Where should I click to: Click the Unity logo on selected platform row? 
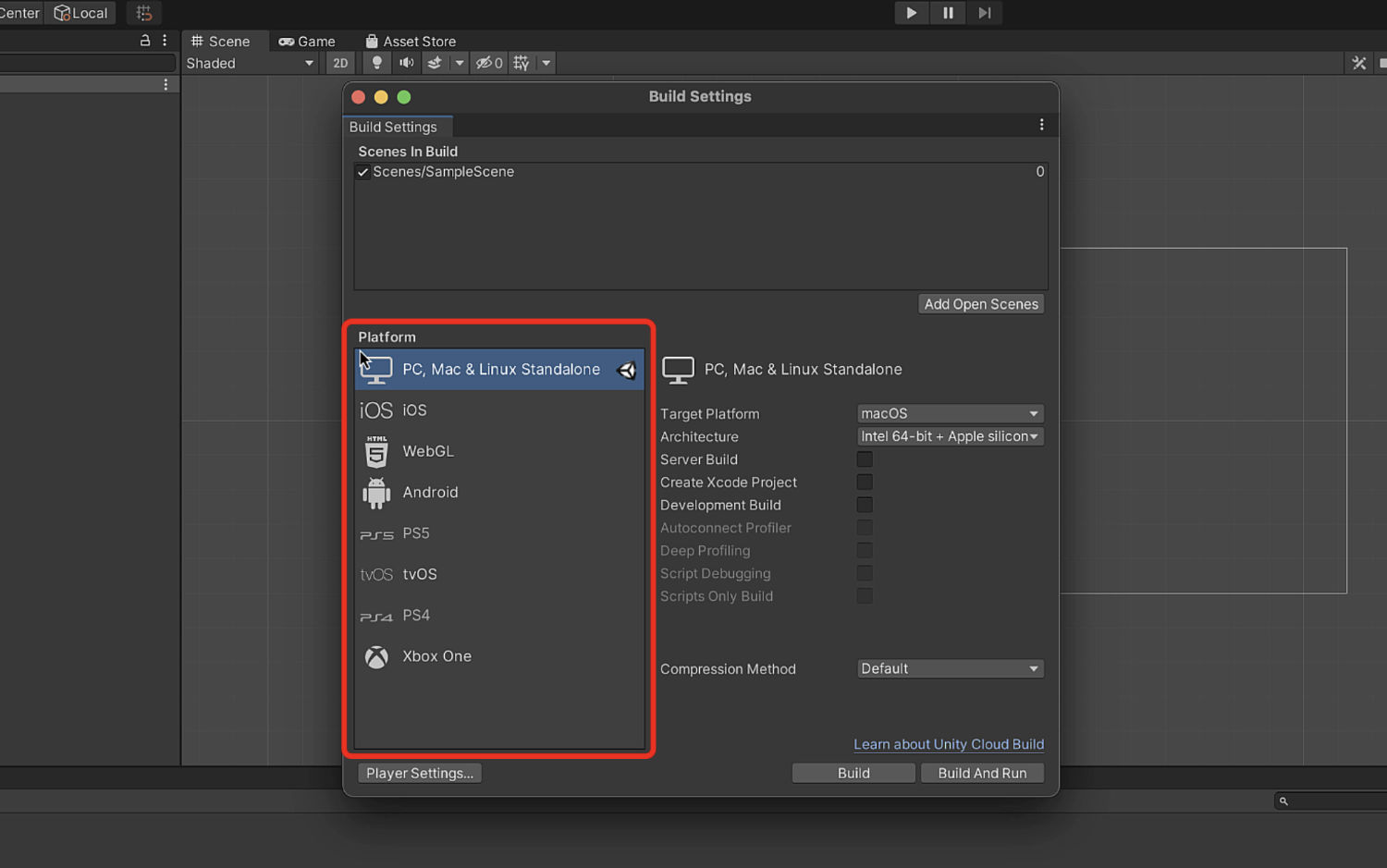627,370
